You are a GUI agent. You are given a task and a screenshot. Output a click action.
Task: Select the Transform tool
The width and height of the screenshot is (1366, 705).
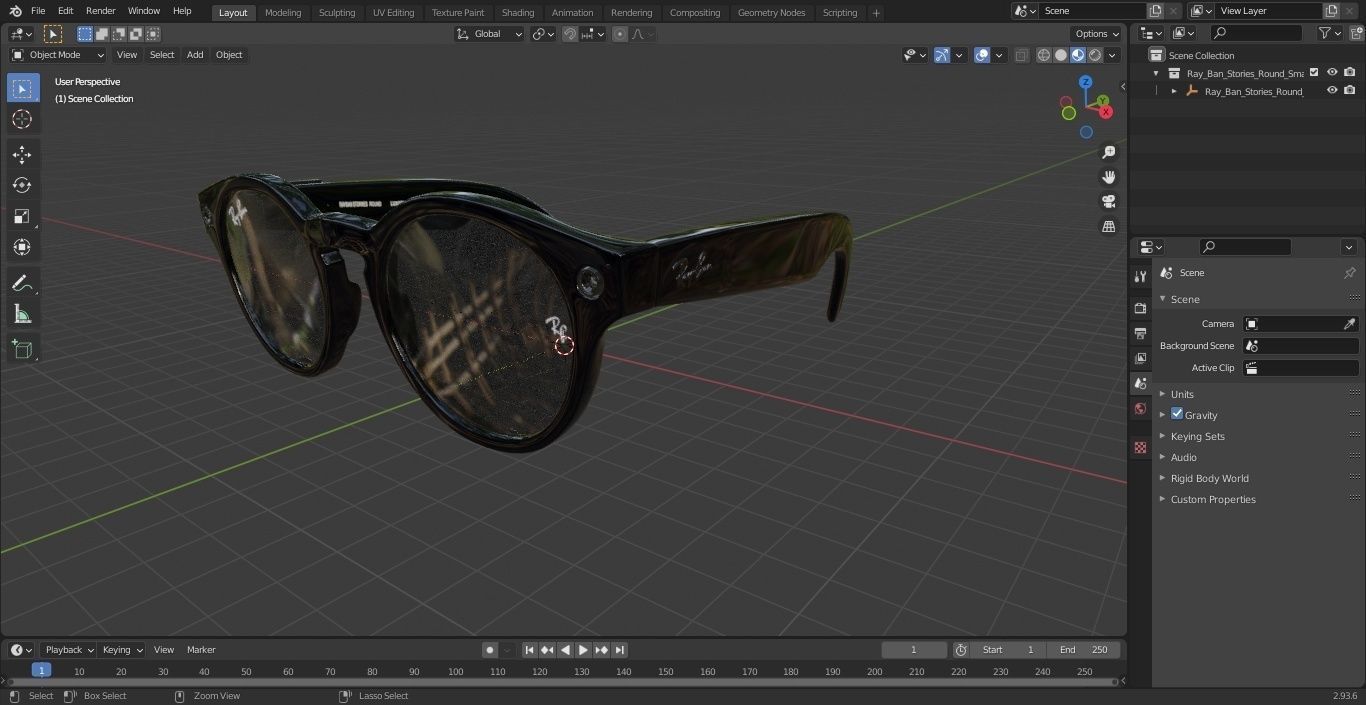pos(22,247)
